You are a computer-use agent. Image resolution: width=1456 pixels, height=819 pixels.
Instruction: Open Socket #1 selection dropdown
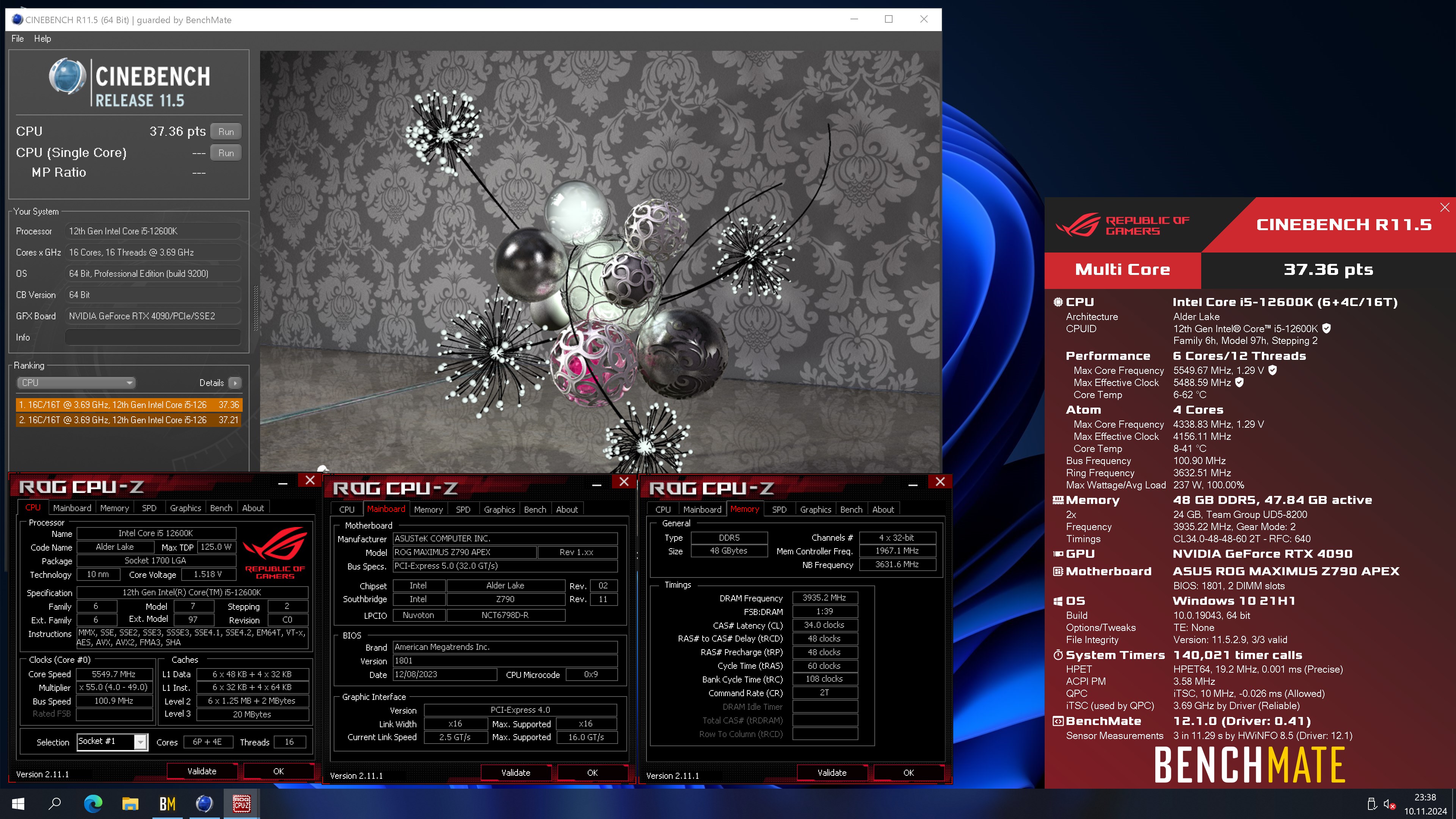click(113, 742)
